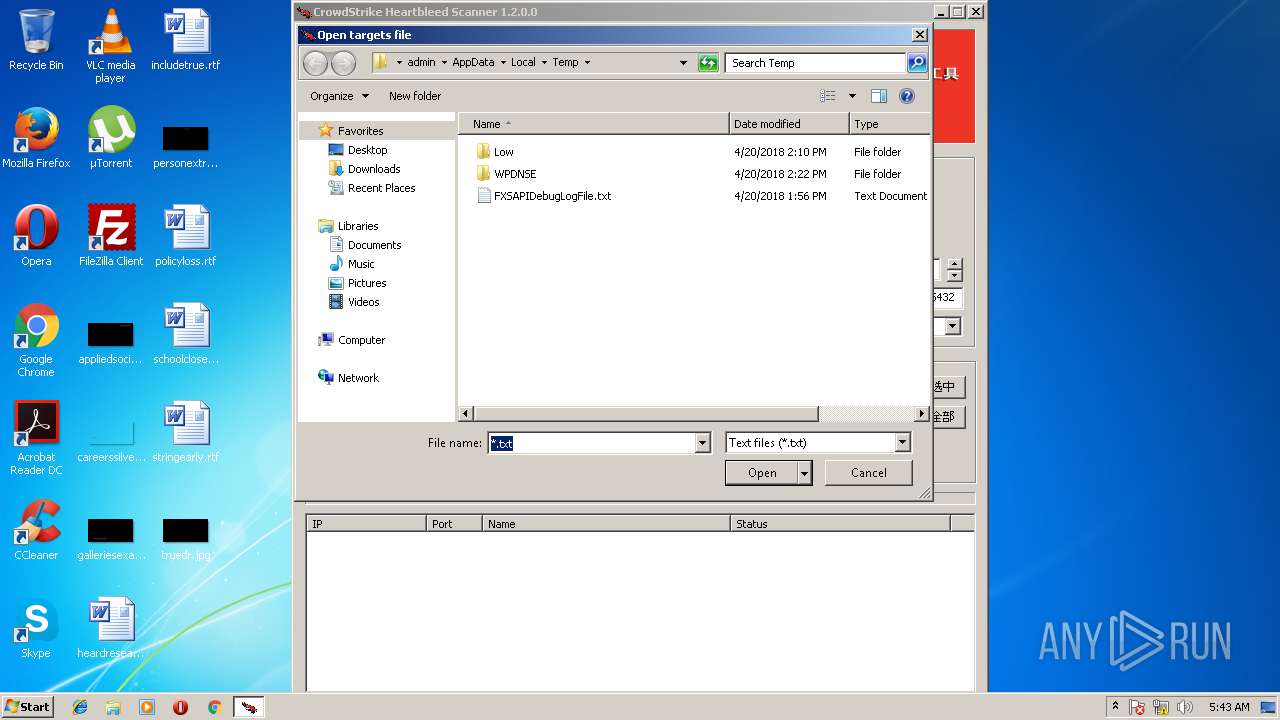The image size is (1280, 720).
Task: Select Computer in navigation pane
Action: click(361, 340)
